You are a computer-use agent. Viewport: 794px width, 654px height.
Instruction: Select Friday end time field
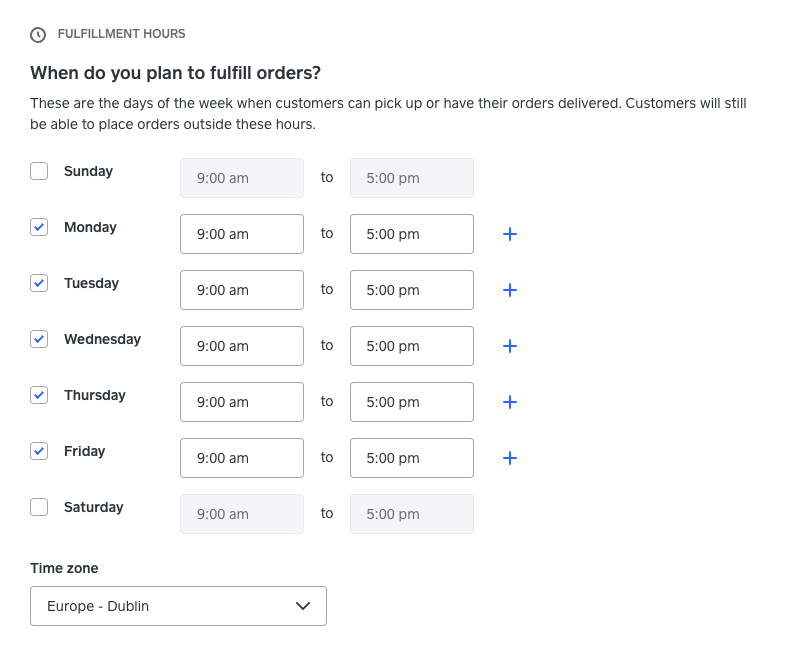pos(412,458)
